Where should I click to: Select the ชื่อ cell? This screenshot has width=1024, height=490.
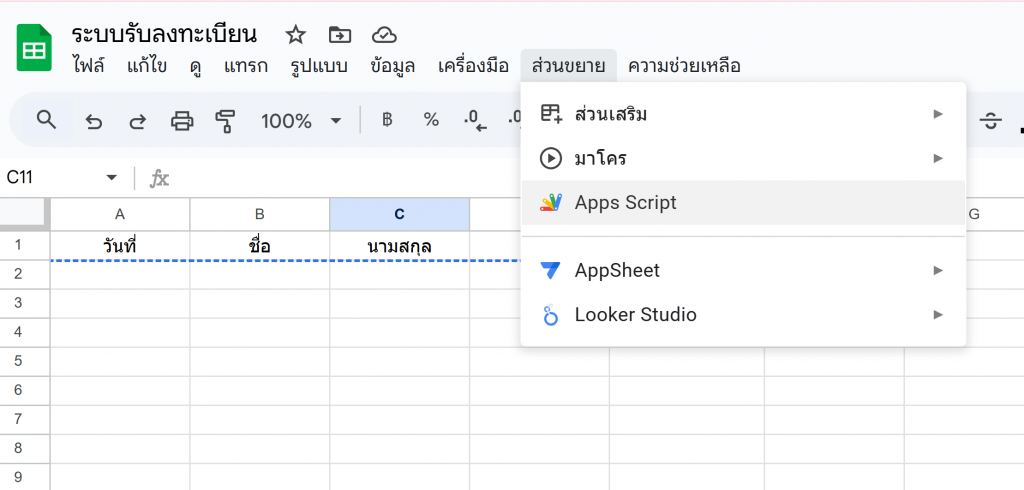(x=260, y=246)
